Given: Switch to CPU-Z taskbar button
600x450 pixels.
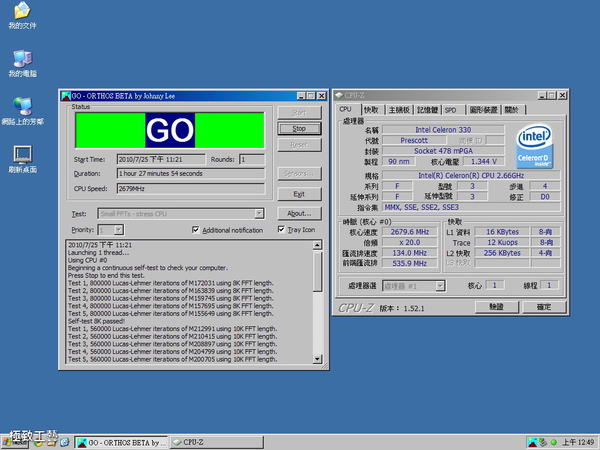Looking at the screenshot, I should coord(217,443).
